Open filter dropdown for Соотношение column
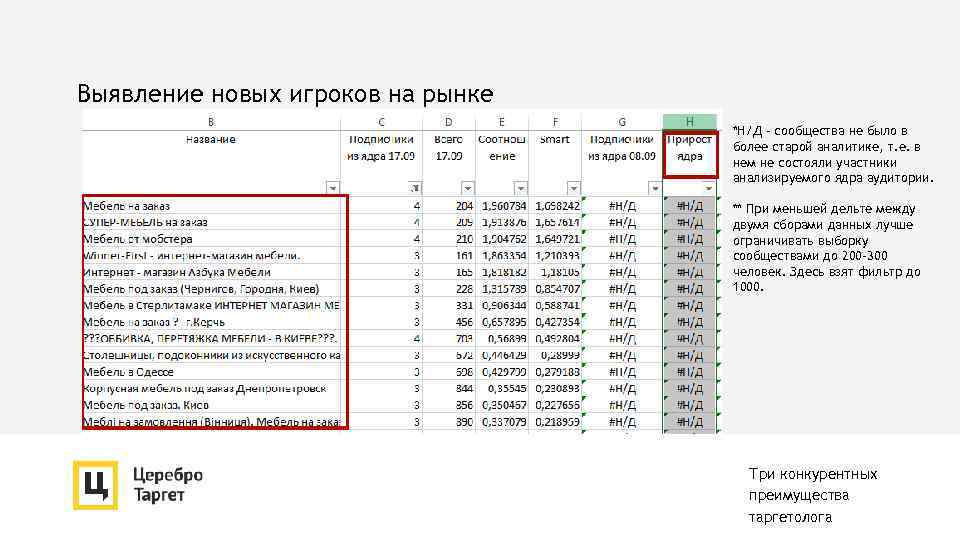Screen dimensions: 960x540 click(x=520, y=187)
